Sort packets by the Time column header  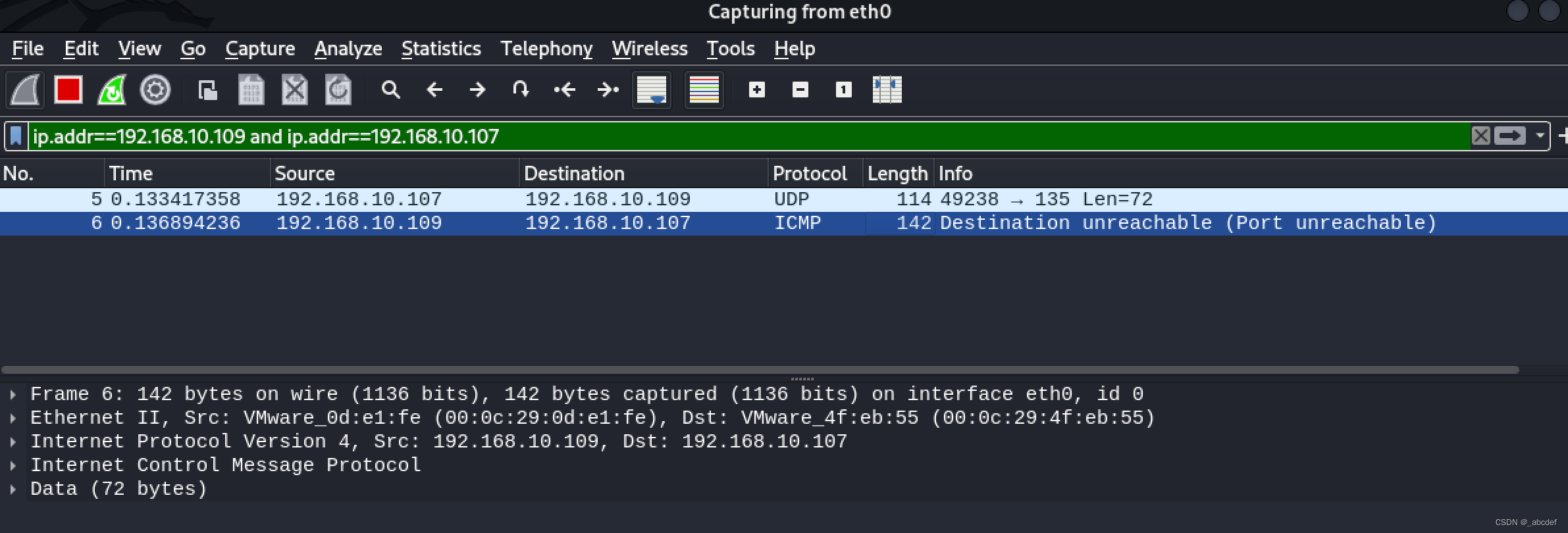[188, 174]
